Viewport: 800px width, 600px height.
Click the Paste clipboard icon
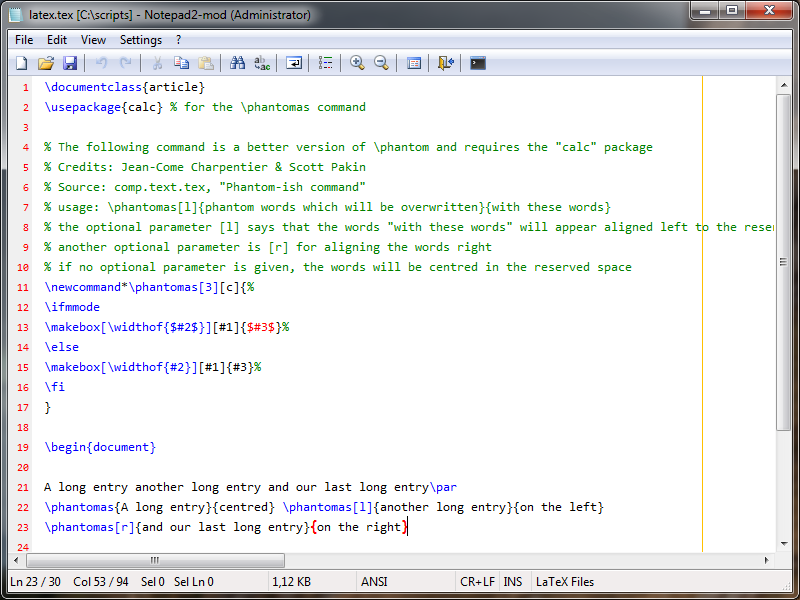click(206, 63)
